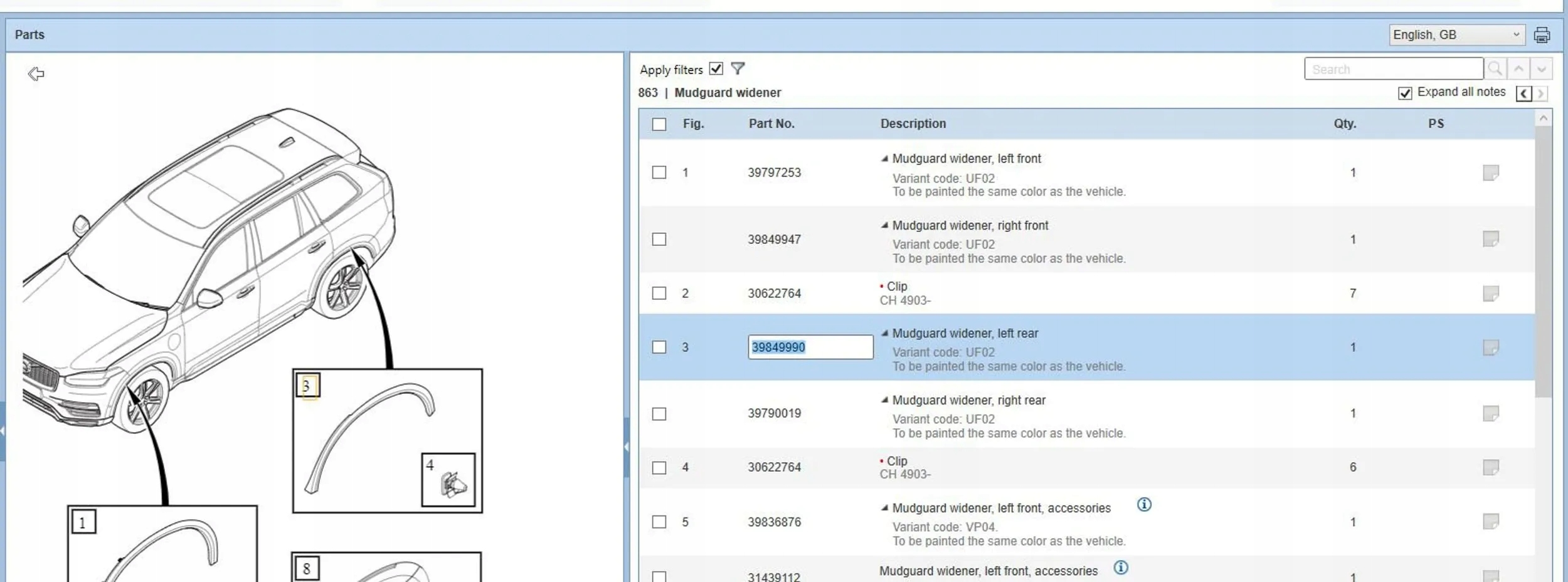Viewport: 1568px width, 582px height.
Task: Check the box for part 39790019
Action: (x=659, y=414)
